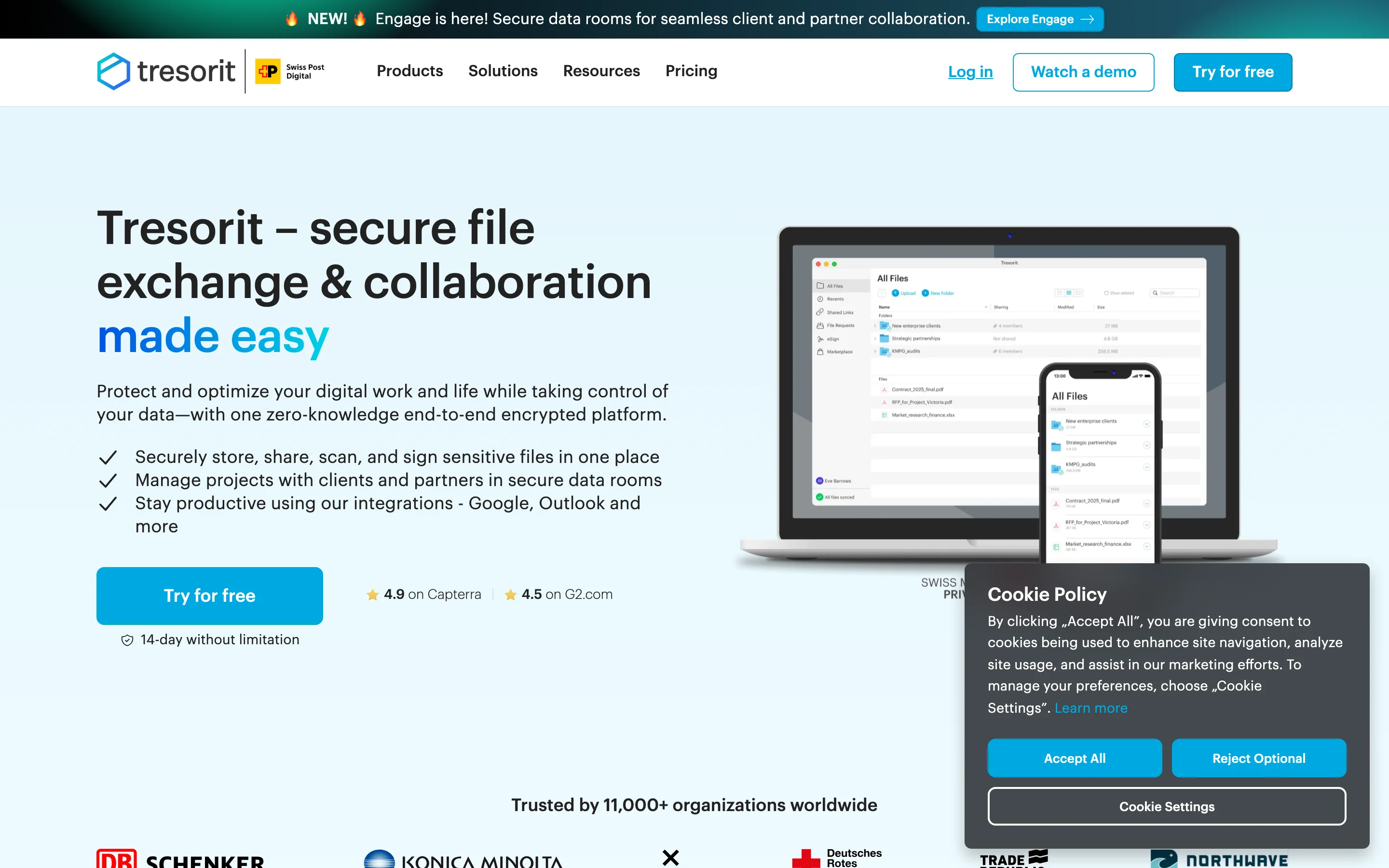Click the Deutsches Rotes Kreuz logo
Viewport: 1389px width, 868px height.
[837, 858]
